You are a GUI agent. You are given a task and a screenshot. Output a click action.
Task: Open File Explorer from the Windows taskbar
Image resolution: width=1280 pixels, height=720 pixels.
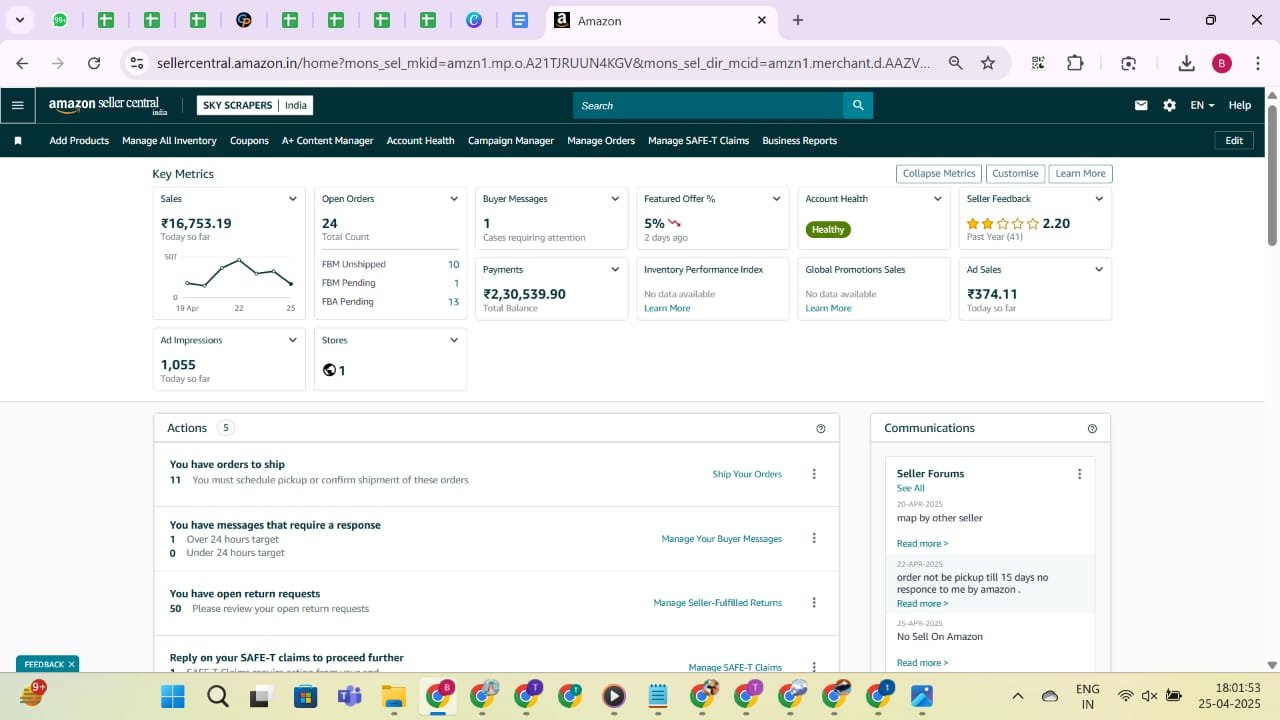tap(393, 696)
